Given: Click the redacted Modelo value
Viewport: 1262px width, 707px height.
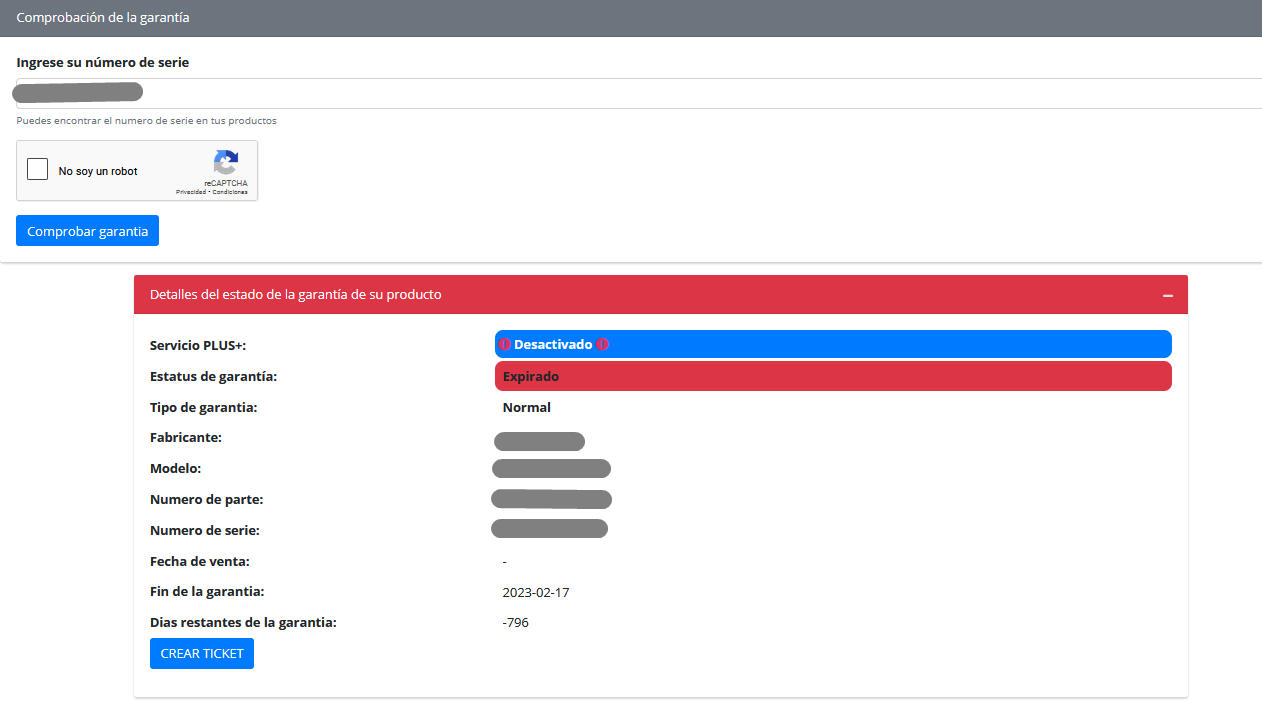Looking at the screenshot, I should click(x=551, y=469).
